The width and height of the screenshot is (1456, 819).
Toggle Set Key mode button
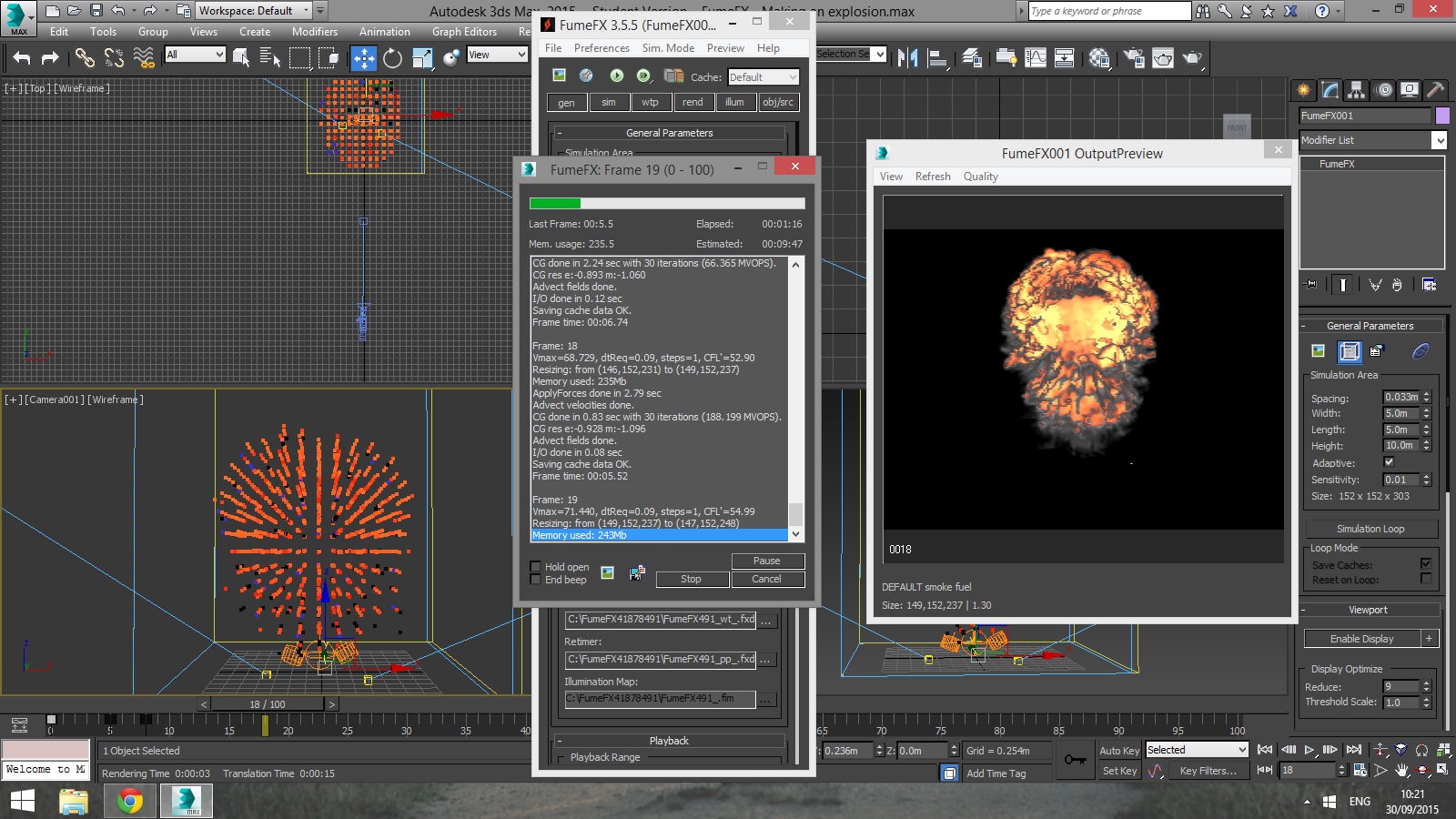(x=1119, y=771)
